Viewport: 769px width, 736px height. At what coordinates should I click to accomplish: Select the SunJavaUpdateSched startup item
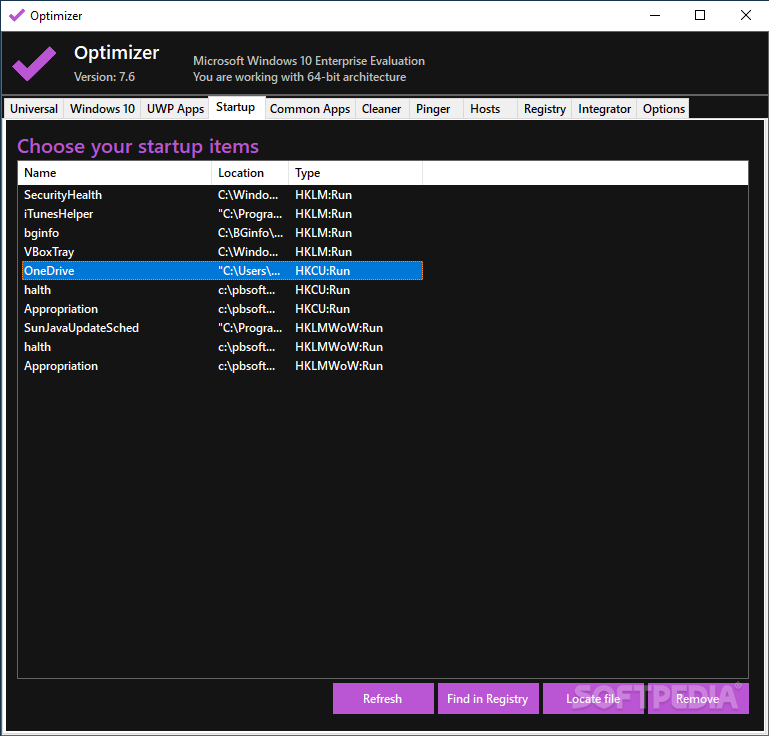[222, 328]
